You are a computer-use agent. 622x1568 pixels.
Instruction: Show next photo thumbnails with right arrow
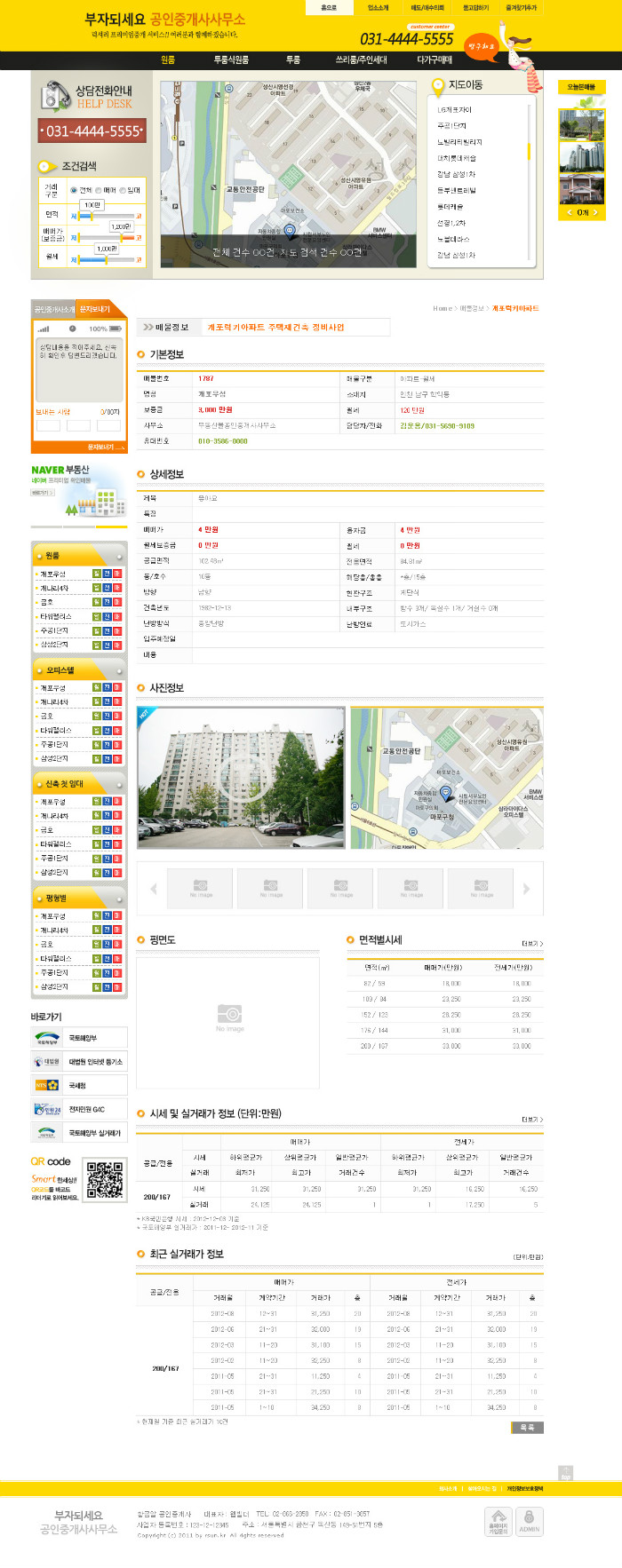(x=526, y=888)
